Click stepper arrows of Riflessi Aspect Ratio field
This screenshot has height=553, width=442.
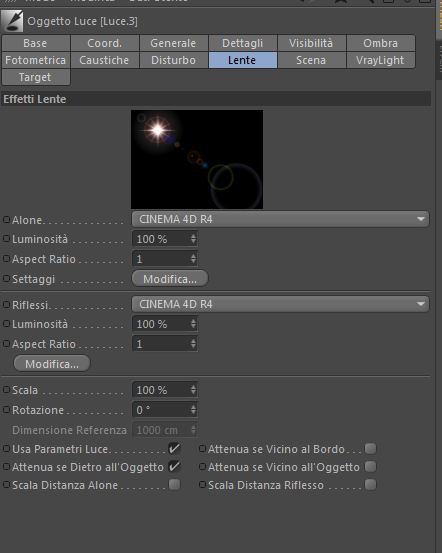tap(193, 344)
